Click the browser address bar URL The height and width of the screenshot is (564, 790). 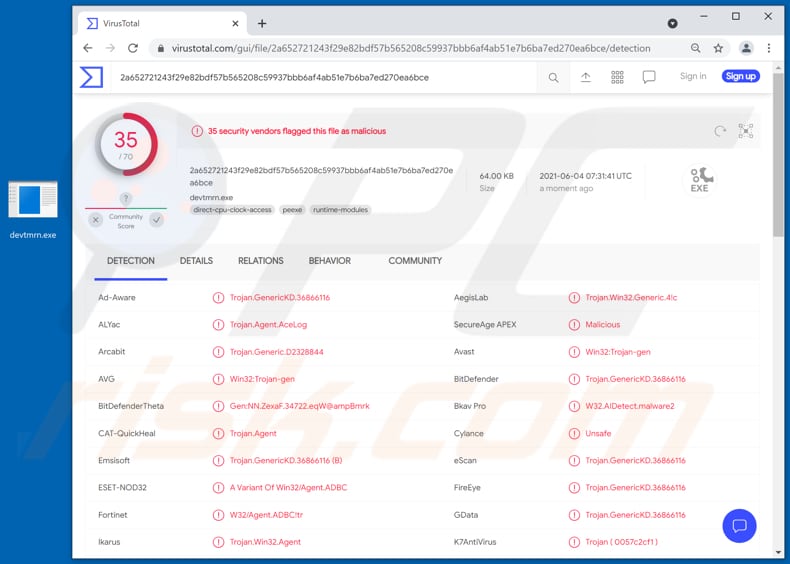tap(411, 48)
